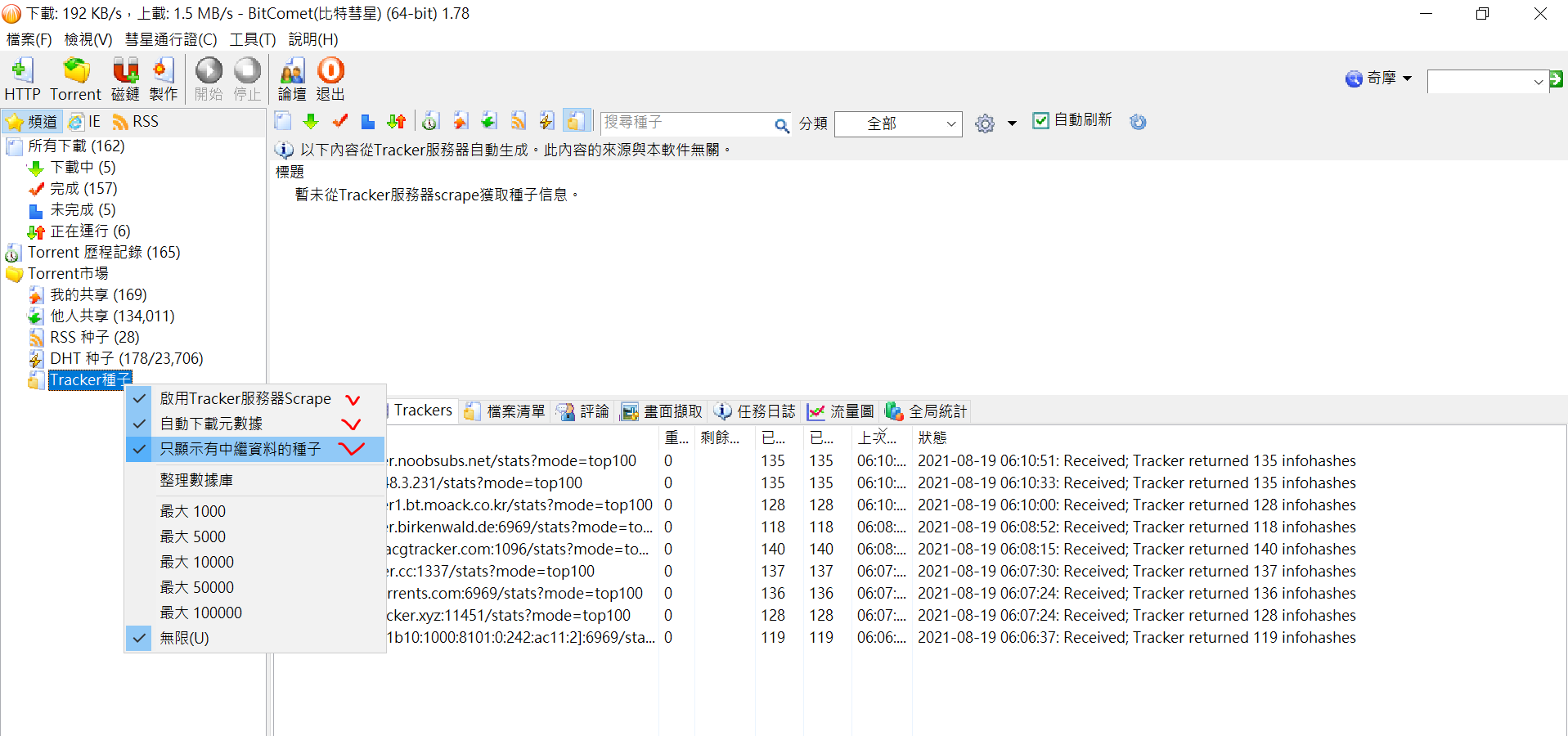Image resolution: width=1568 pixels, height=736 pixels.
Task: Select 最大 100000 in context menu
Action: tap(255, 613)
